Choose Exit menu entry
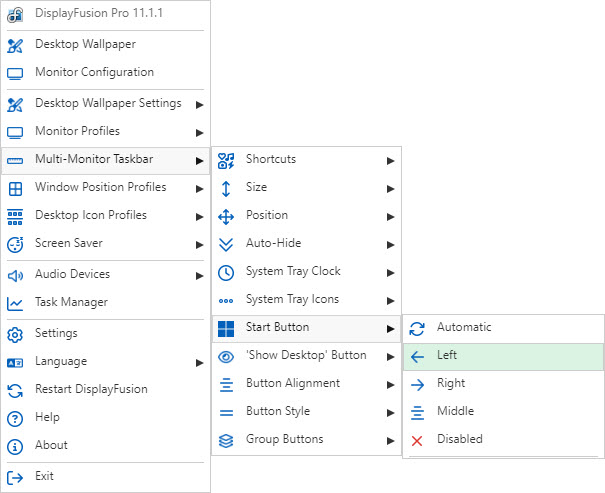This screenshot has width=605, height=493. tap(106, 477)
